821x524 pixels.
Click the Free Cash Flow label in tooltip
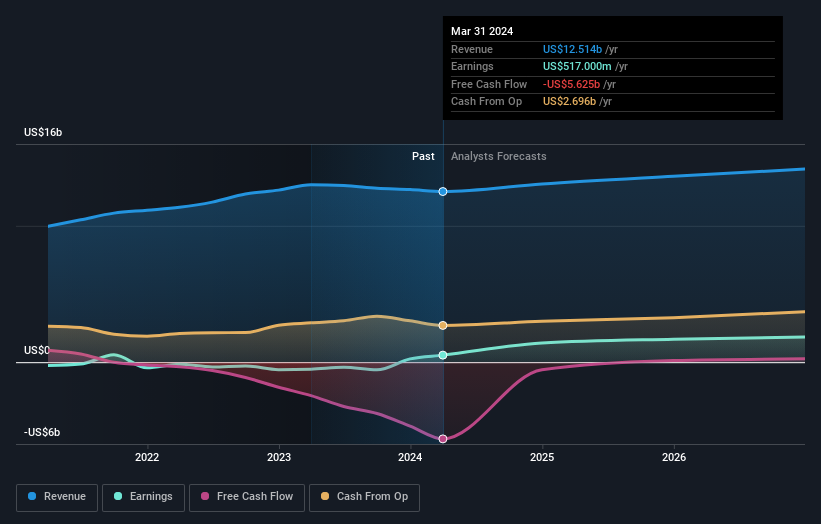pyautogui.click(x=489, y=84)
